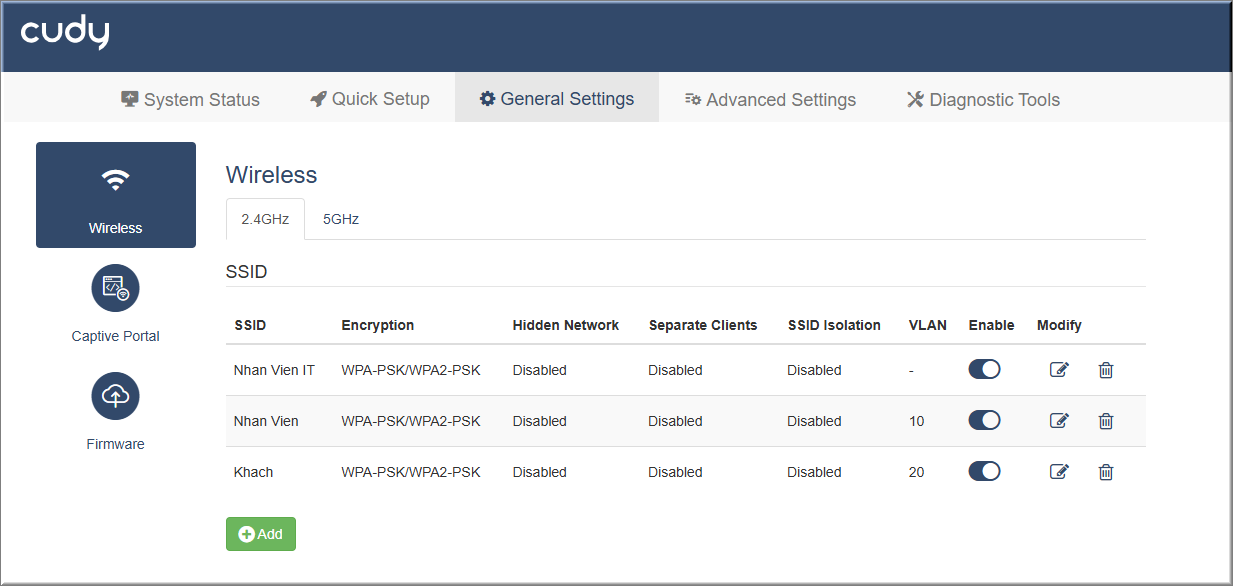
Task: Remove the Khach SSID with trash icon
Action: click(1106, 472)
